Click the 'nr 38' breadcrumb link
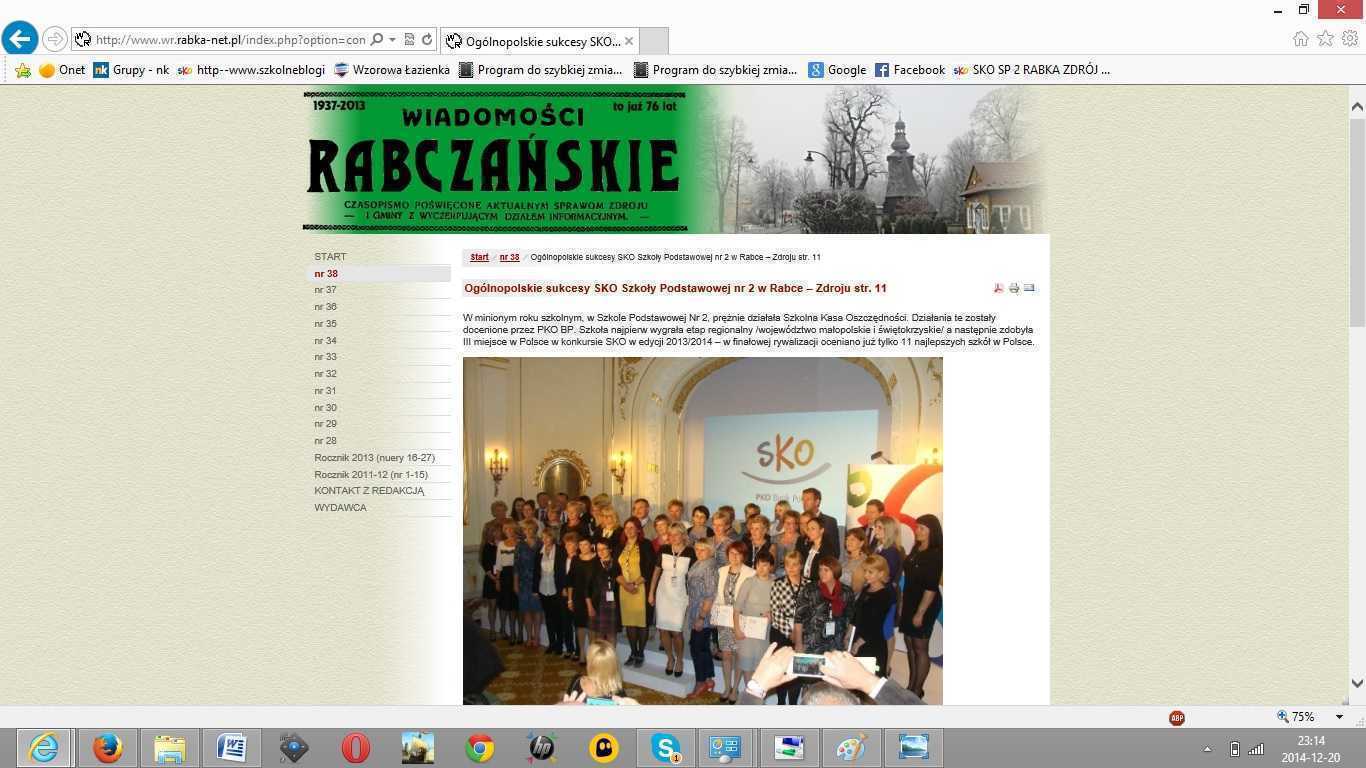This screenshot has width=1366, height=768. (510, 257)
